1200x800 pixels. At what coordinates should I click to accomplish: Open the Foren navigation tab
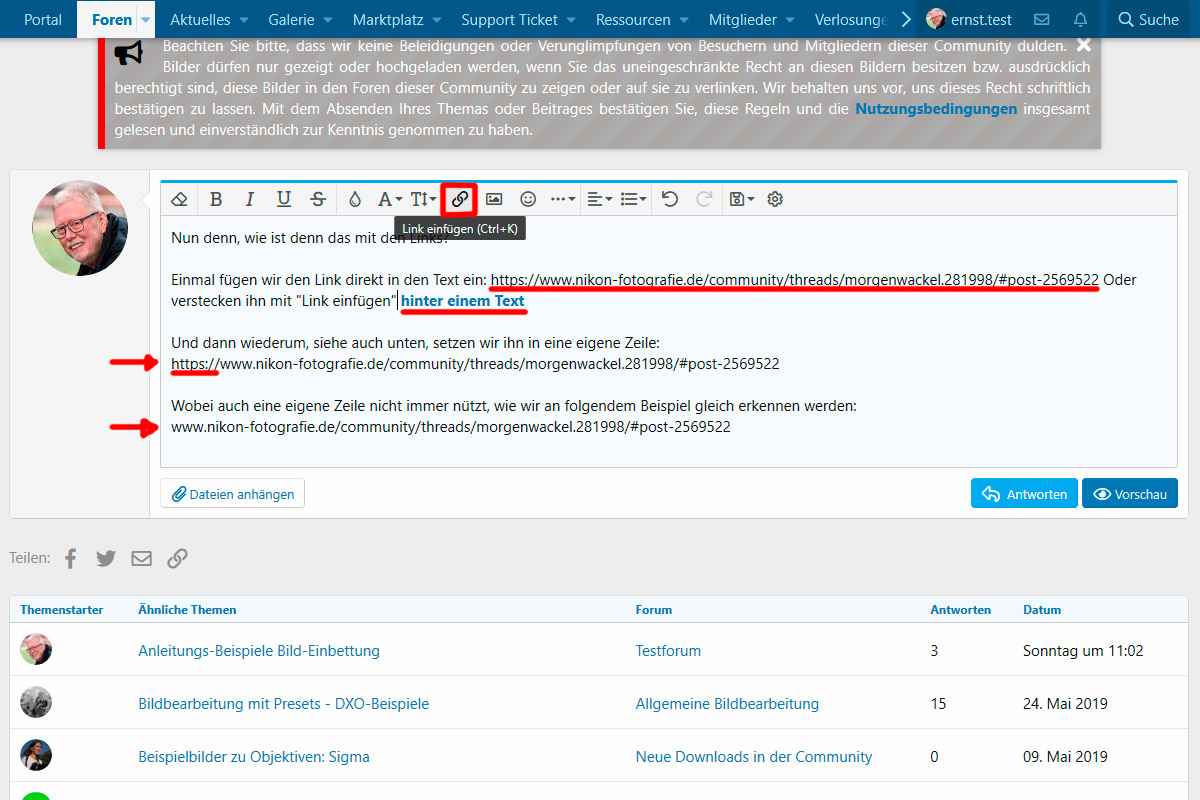(111, 19)
